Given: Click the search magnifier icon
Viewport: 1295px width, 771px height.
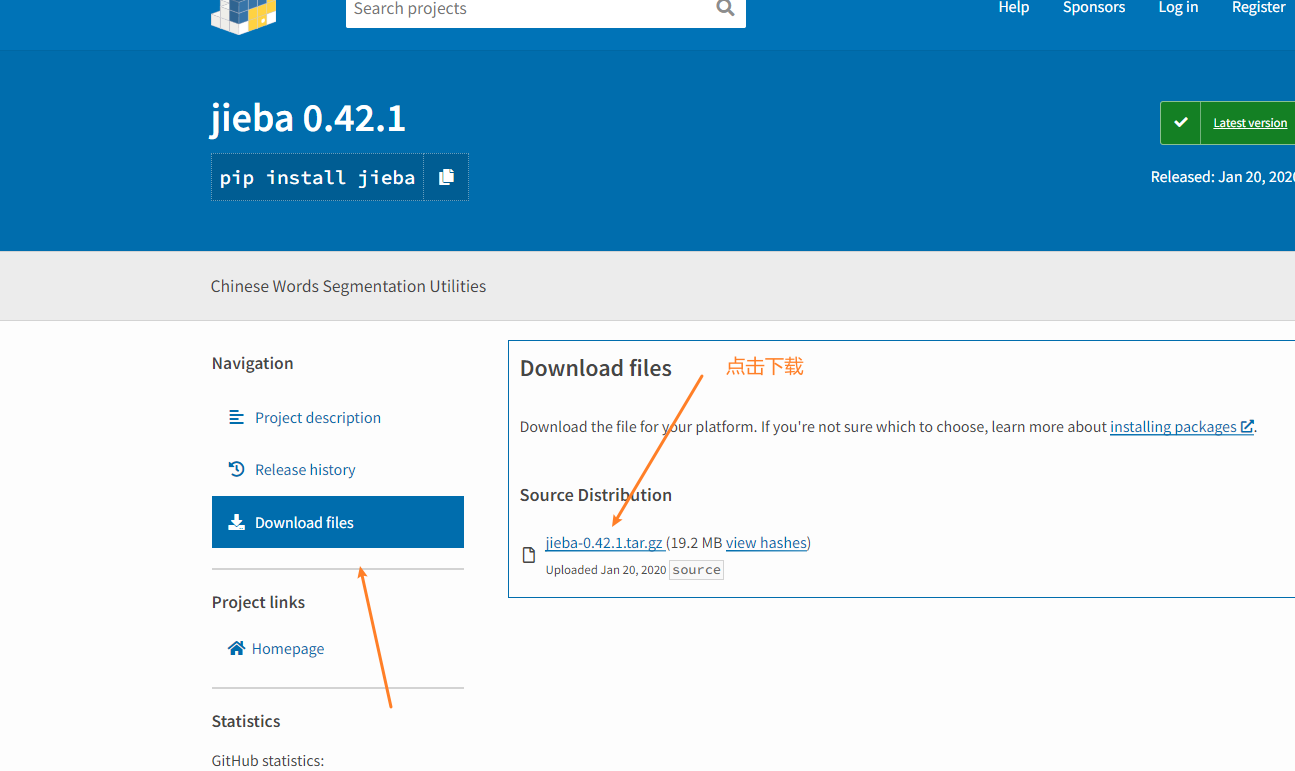Looking at the screenshot, I should tap(725, 8).
